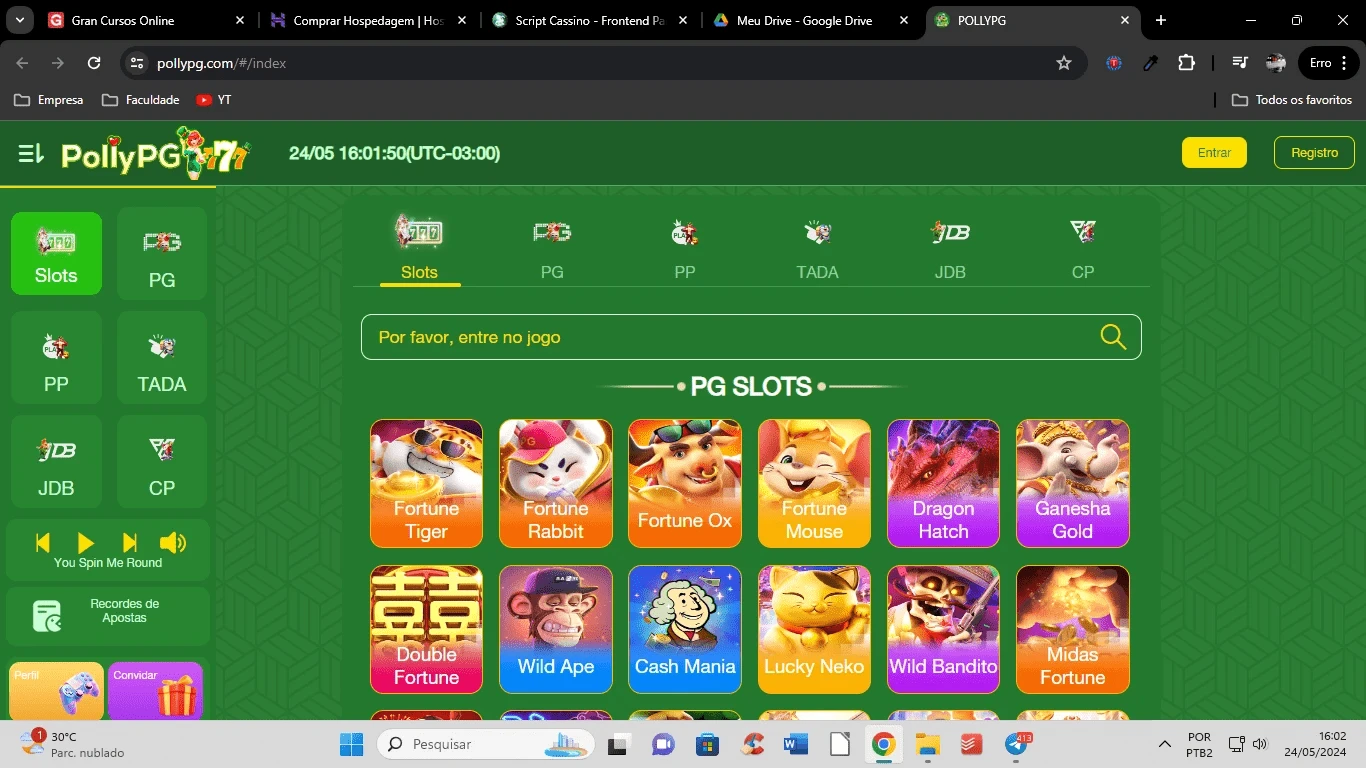Go to the previous music track
Screen dimensions: 1366x768
coord(43,542)
